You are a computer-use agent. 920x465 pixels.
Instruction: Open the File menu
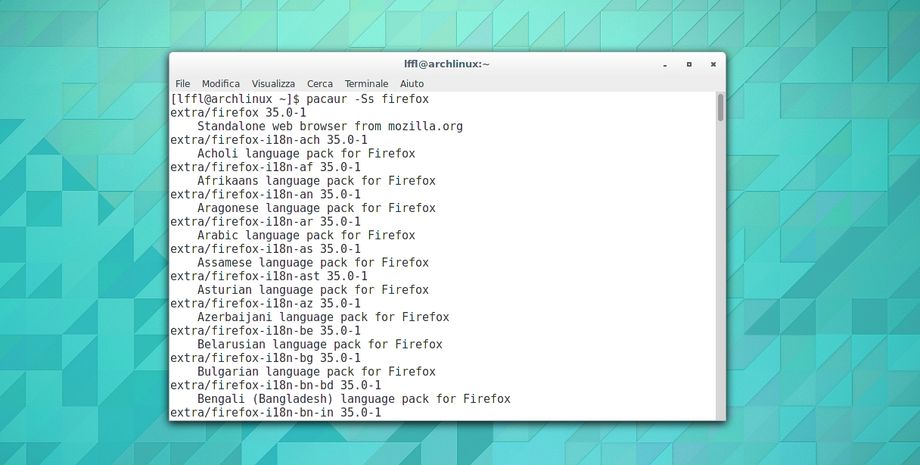182,84
